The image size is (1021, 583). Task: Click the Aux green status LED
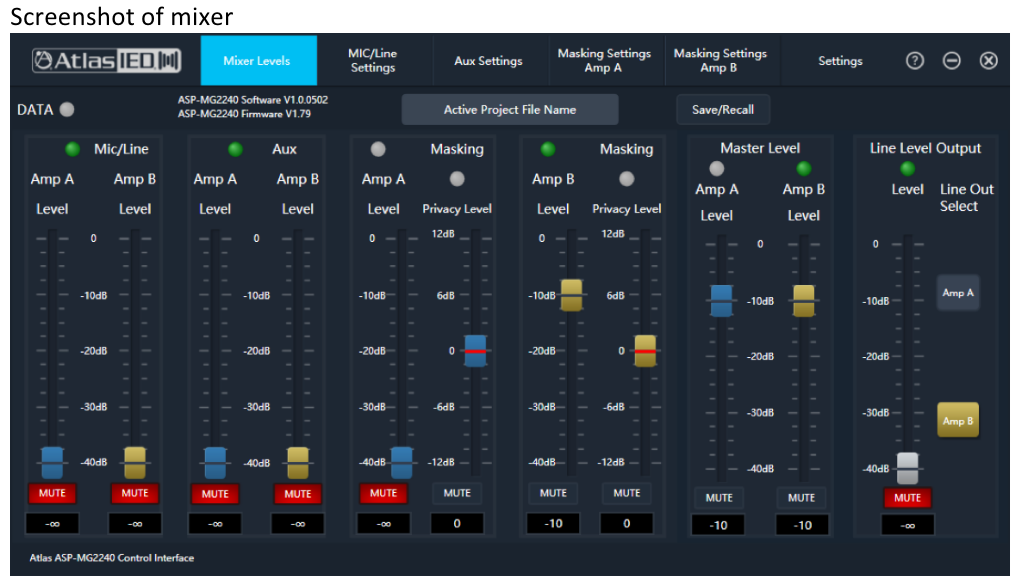(x=235, y=149)
